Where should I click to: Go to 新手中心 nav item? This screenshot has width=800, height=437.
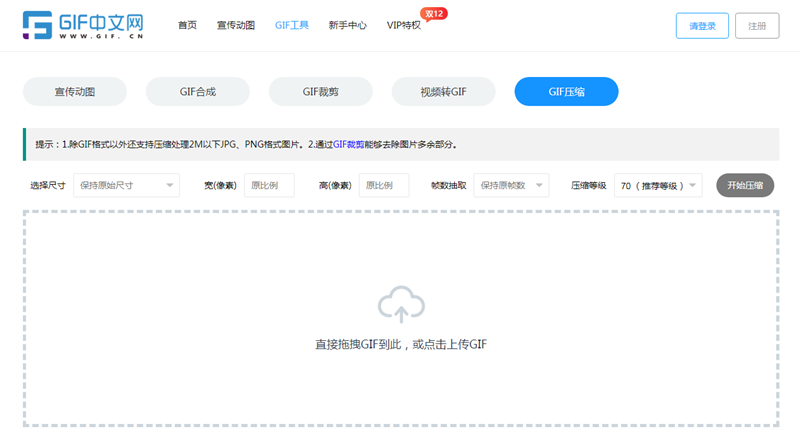tap(347, 25)
